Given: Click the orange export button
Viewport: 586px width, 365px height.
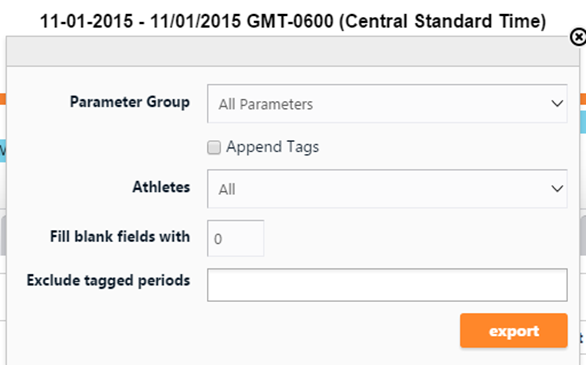Looking at the screenshot, I should tap(513, 331).
